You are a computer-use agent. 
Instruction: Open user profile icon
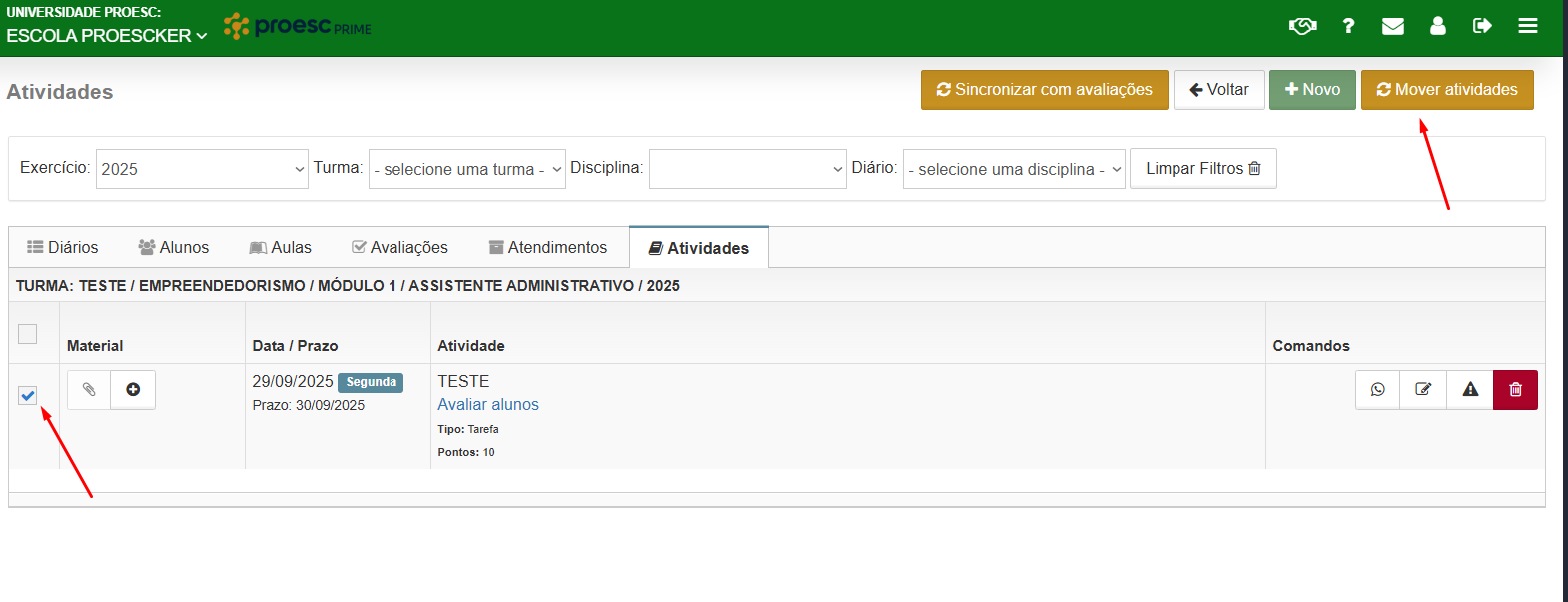tap(1437, 26)
